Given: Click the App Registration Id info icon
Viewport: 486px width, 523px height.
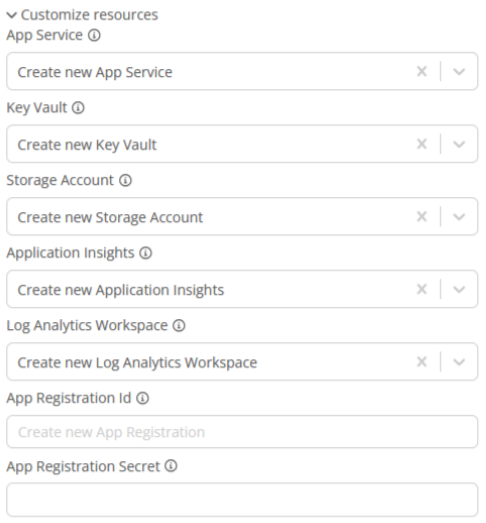Looking at the screenshot, I should (142, 398).
